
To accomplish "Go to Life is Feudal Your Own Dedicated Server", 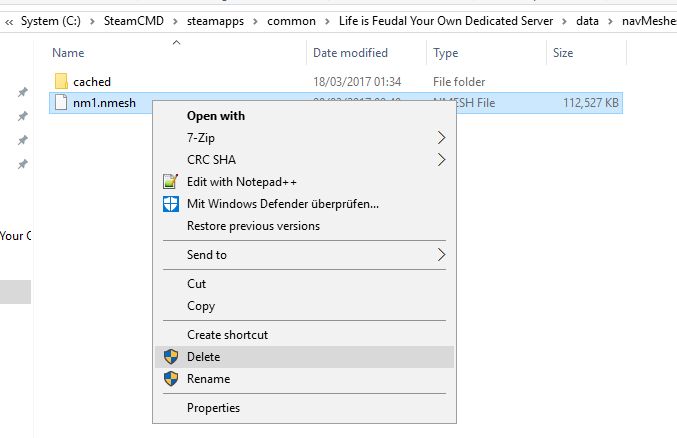I will click(446, 21).
